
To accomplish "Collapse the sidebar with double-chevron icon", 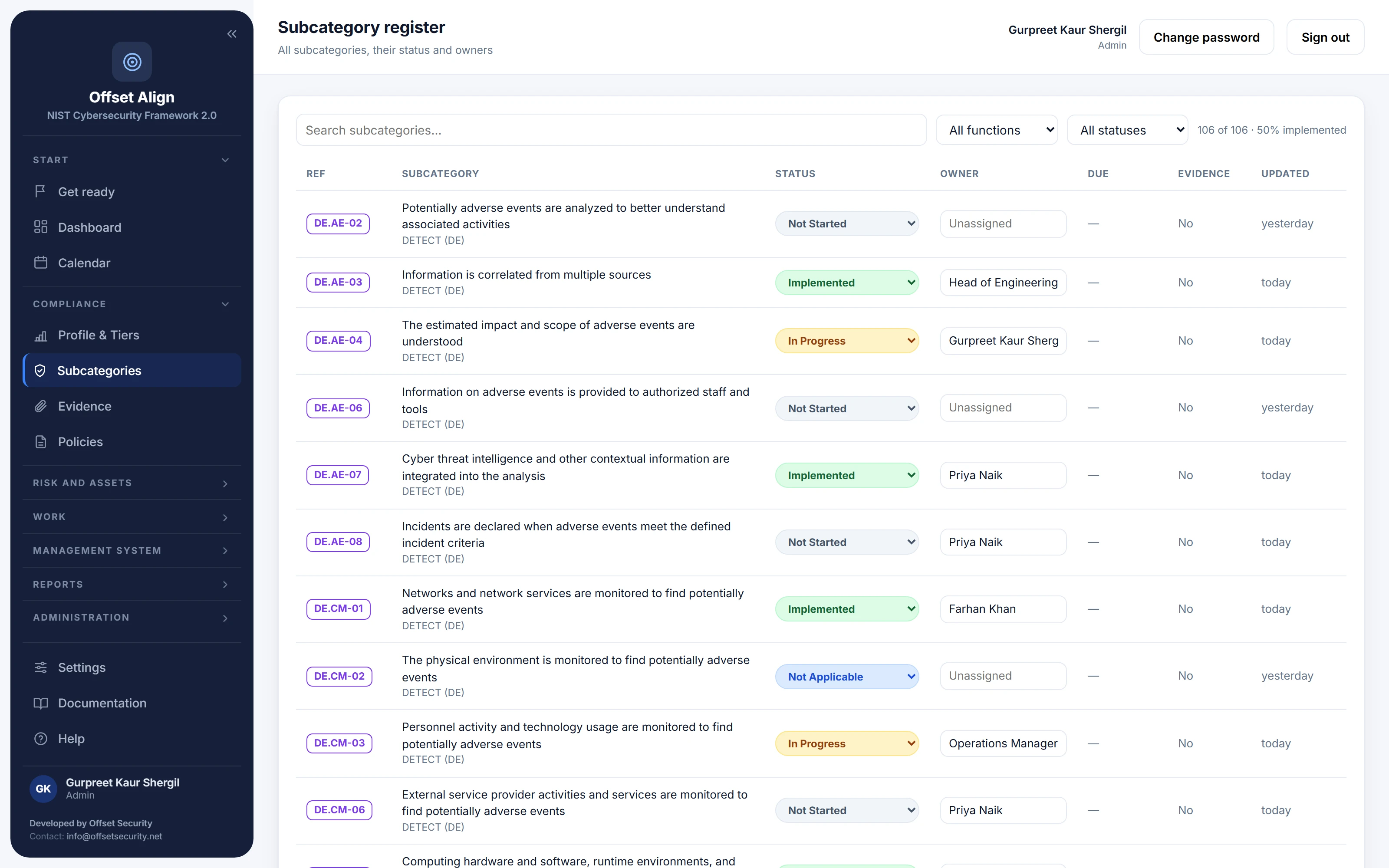I will tap(232, 34).
